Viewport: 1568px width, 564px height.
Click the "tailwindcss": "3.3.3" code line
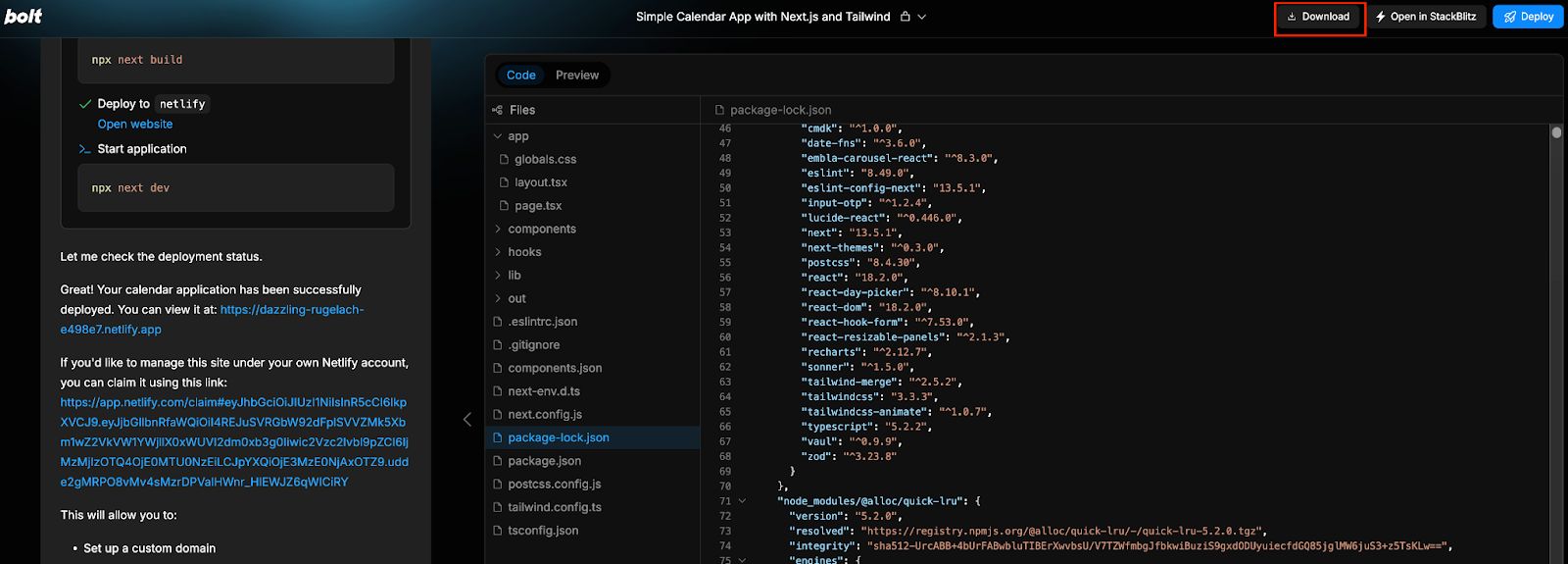click(x=868, y=397)
